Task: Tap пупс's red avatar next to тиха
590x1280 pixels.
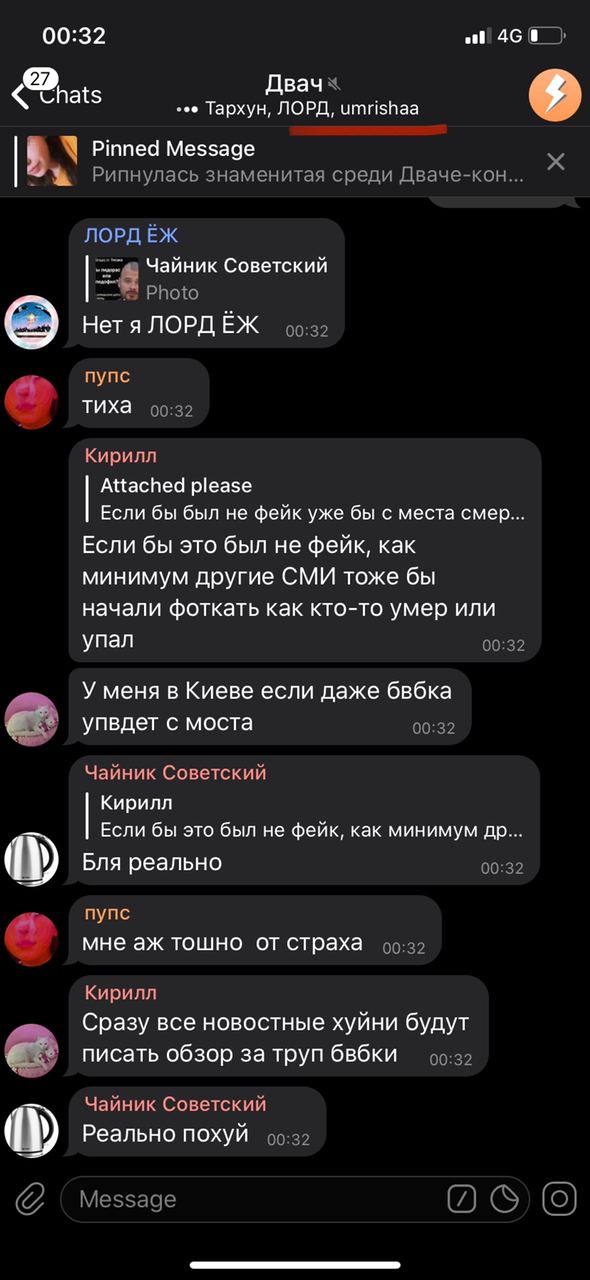Action: [31, 402]
